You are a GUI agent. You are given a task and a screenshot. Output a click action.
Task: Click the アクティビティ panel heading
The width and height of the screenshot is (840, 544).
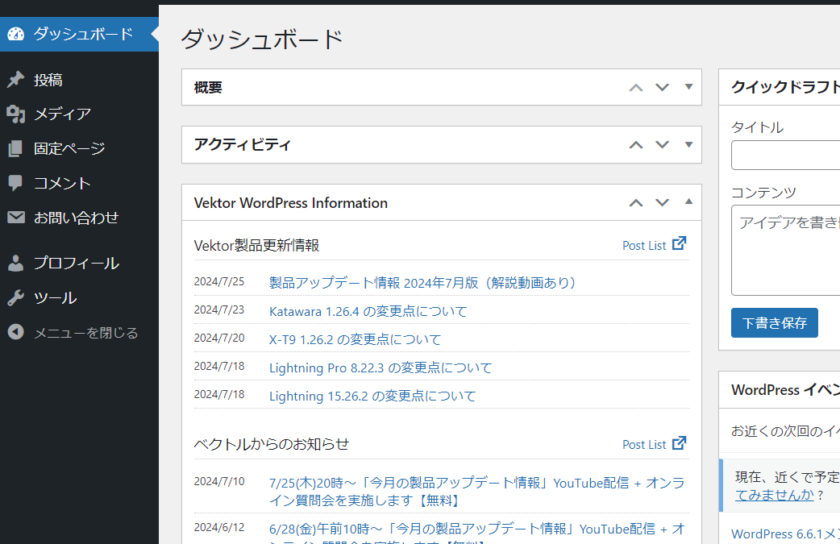pyautogui.click(x=242, y=145)
